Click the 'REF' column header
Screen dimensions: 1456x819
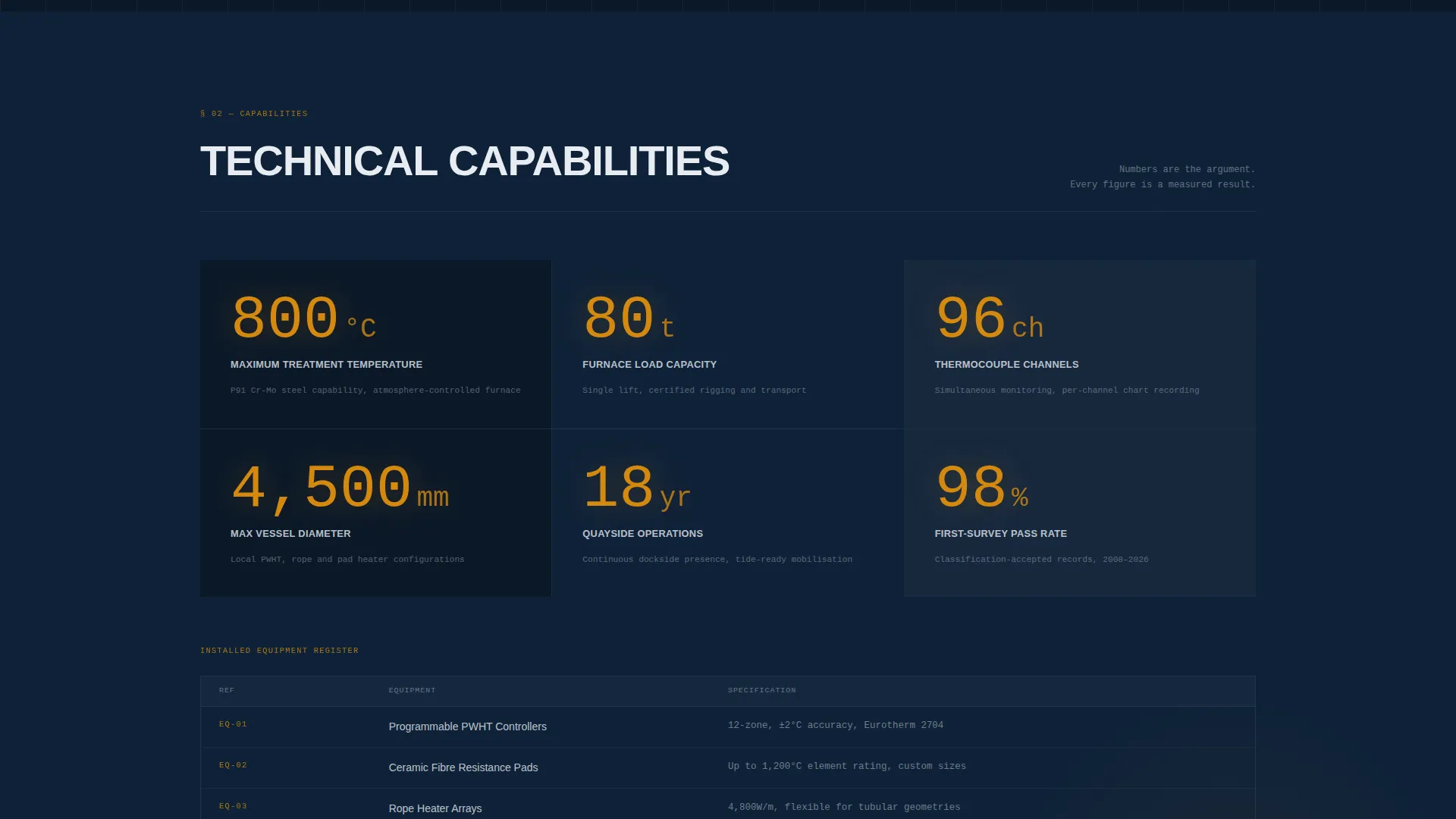point(227,691)
